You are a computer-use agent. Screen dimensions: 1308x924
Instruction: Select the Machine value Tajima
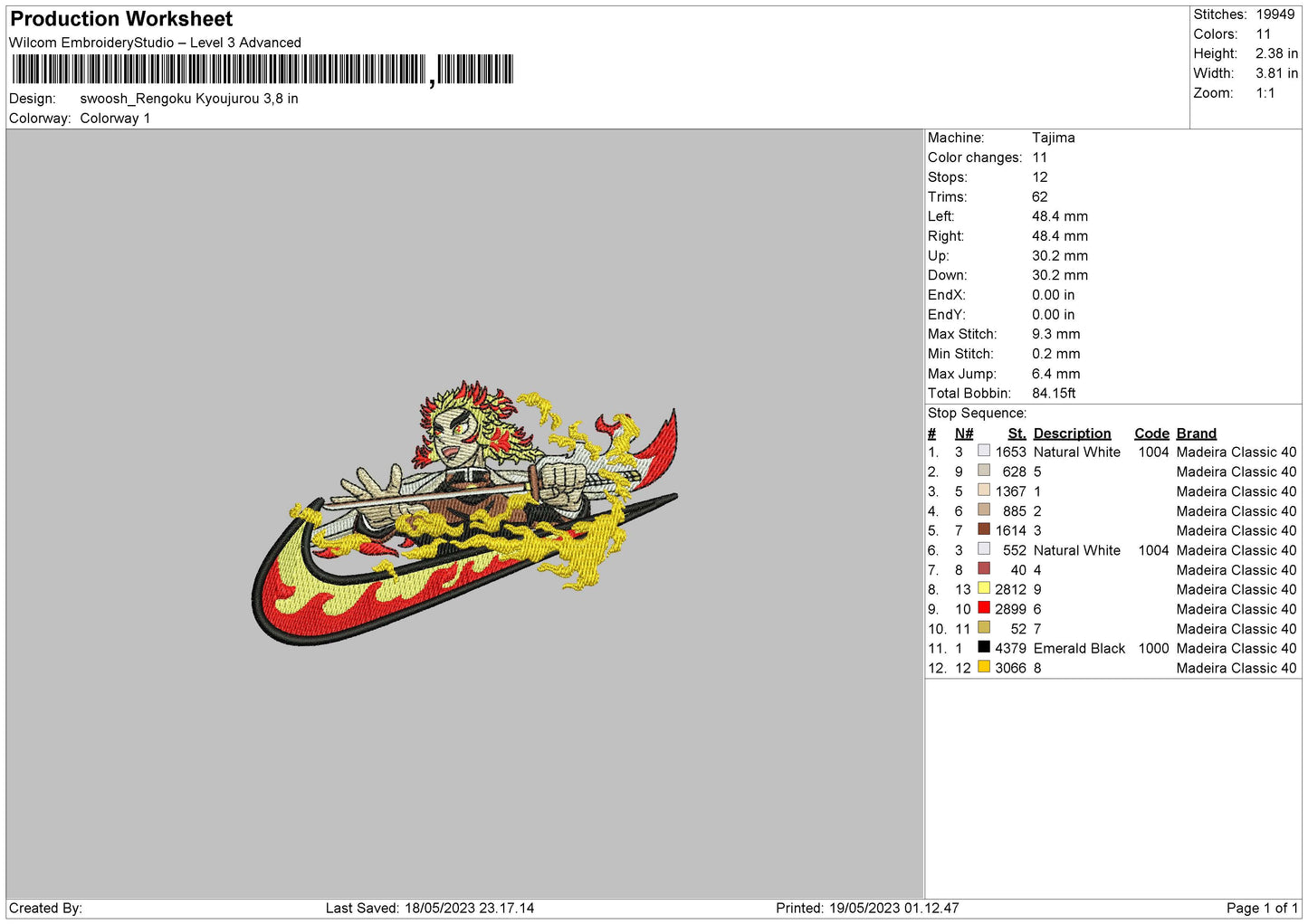tap(1053, 138)
